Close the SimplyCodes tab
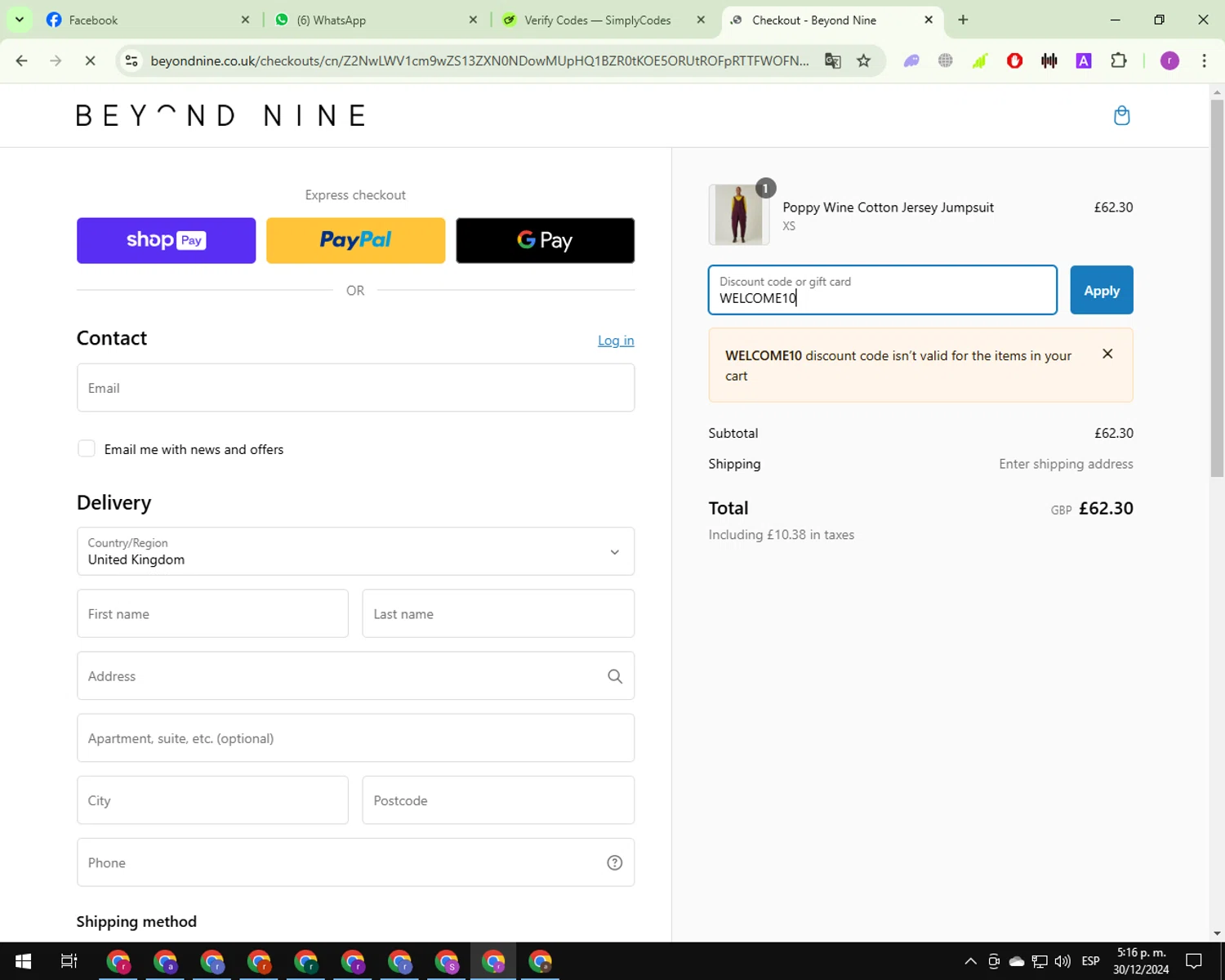Screen dimensions: 1225x980 pyautogui.click(x=701, y=20)
